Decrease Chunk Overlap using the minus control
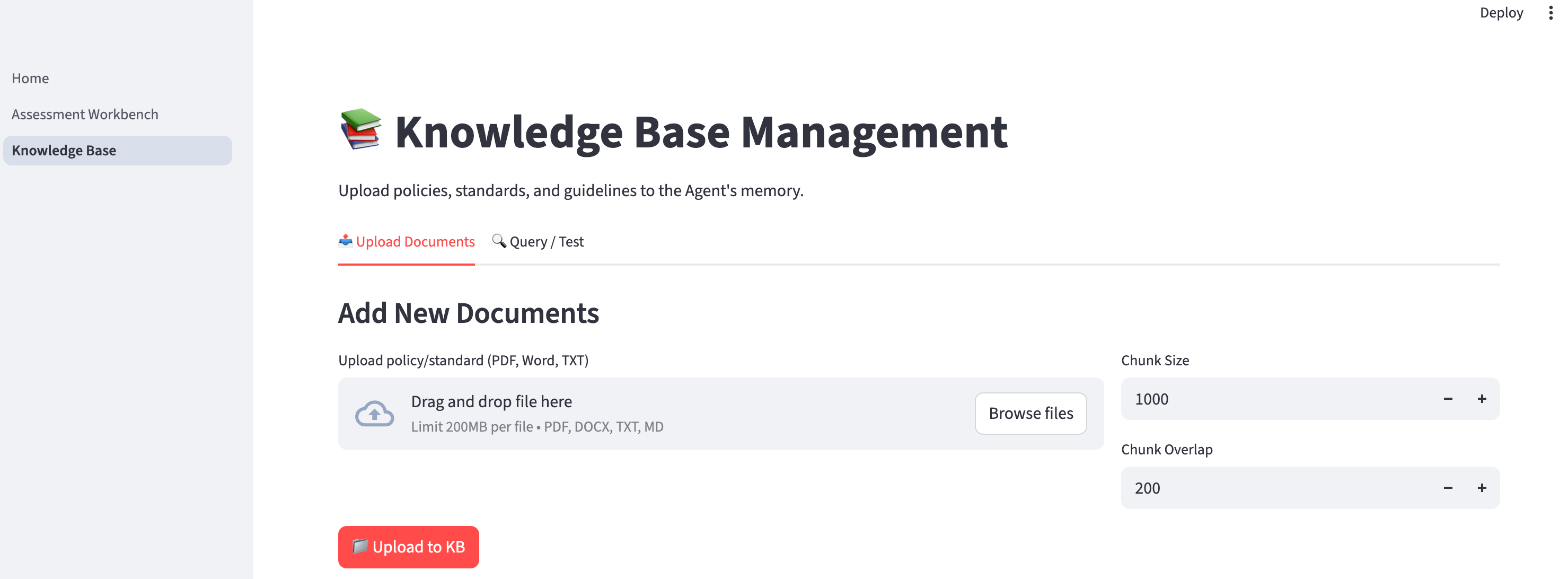1568x579 pixels. click(1448, 487)
